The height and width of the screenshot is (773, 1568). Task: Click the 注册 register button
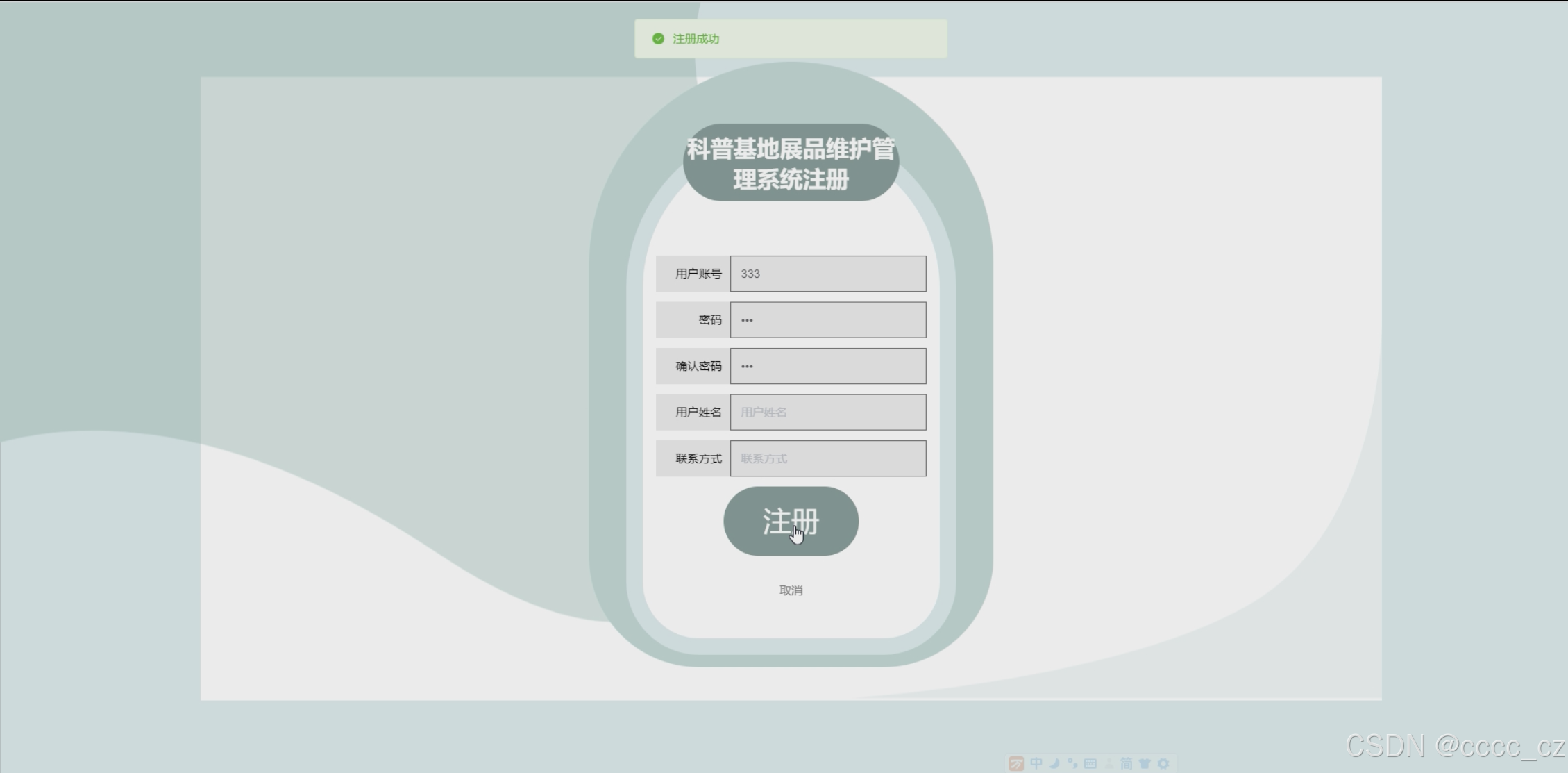click(x=791, y=521)
